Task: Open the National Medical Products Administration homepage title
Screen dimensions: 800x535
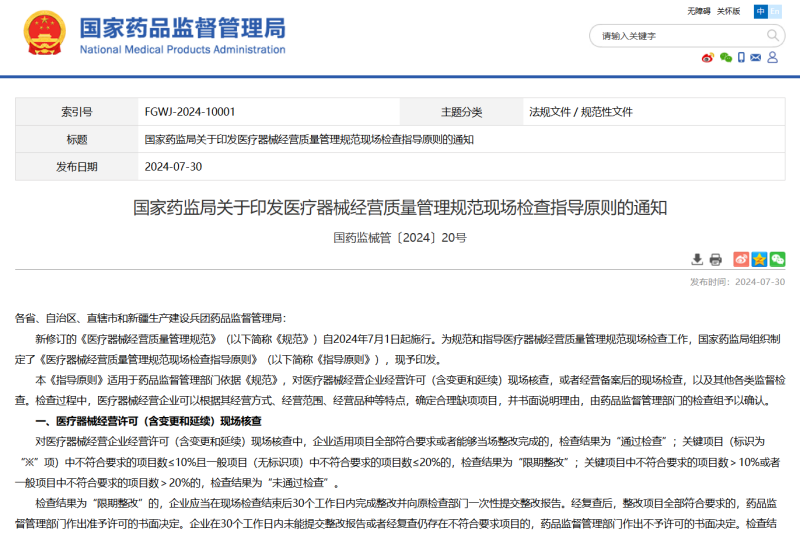Action: click(x=182, y=35)
